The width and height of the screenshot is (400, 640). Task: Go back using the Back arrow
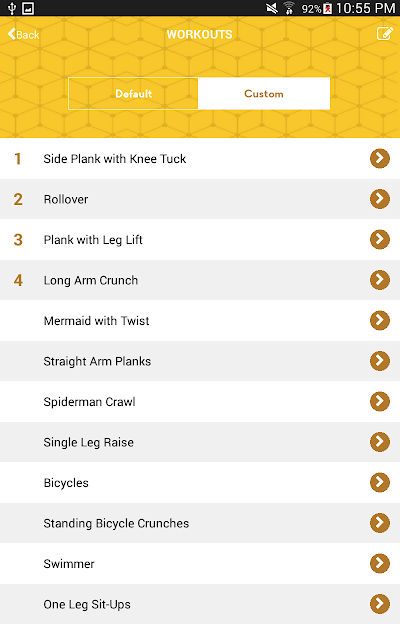pyautogui.click(x=23, y=34)
